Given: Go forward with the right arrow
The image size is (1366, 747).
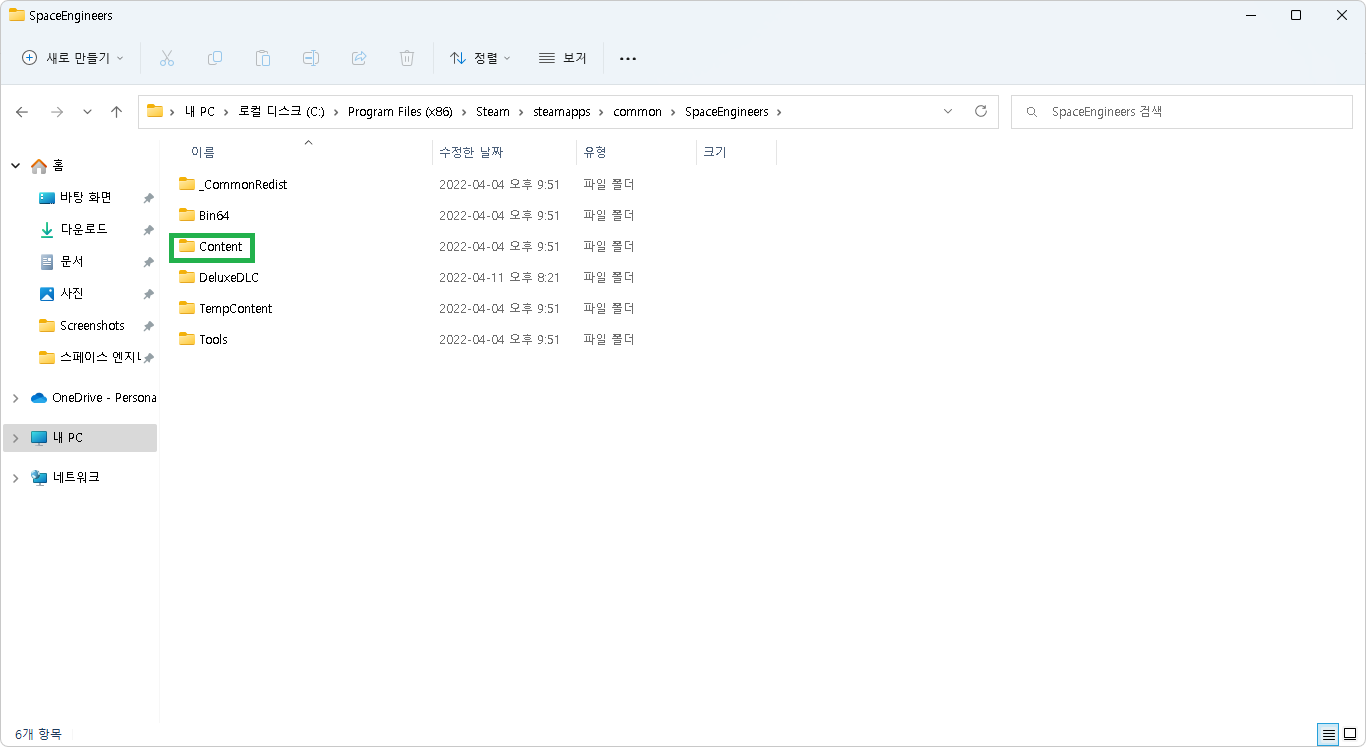Looking at the screenshot, I should click(x=57, y=112).
